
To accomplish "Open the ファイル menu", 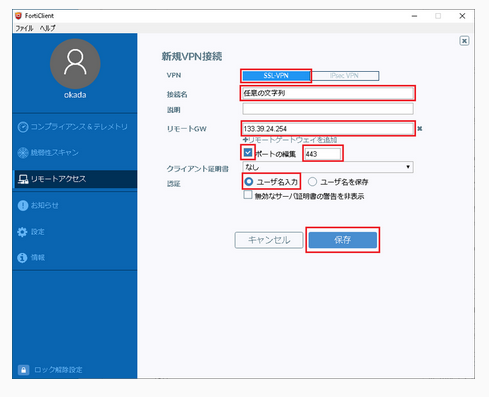I will pyautogui.click(x=24, y=28).
